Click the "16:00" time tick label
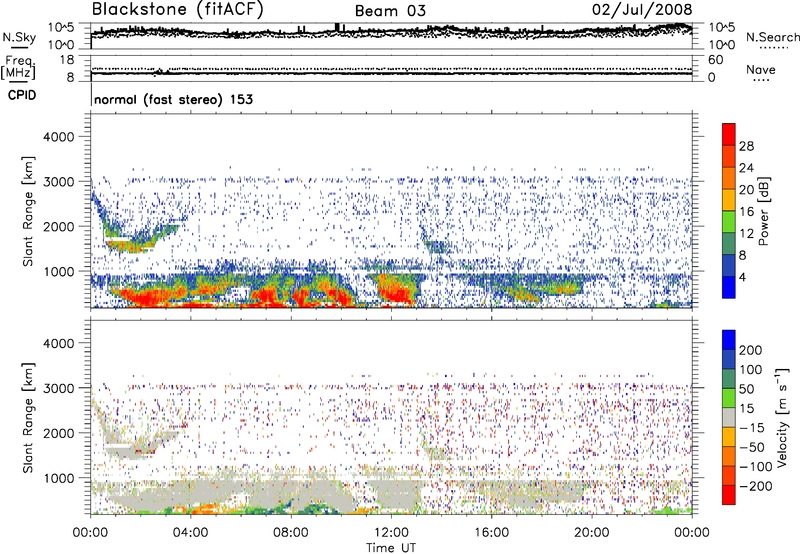 (491, 533)
